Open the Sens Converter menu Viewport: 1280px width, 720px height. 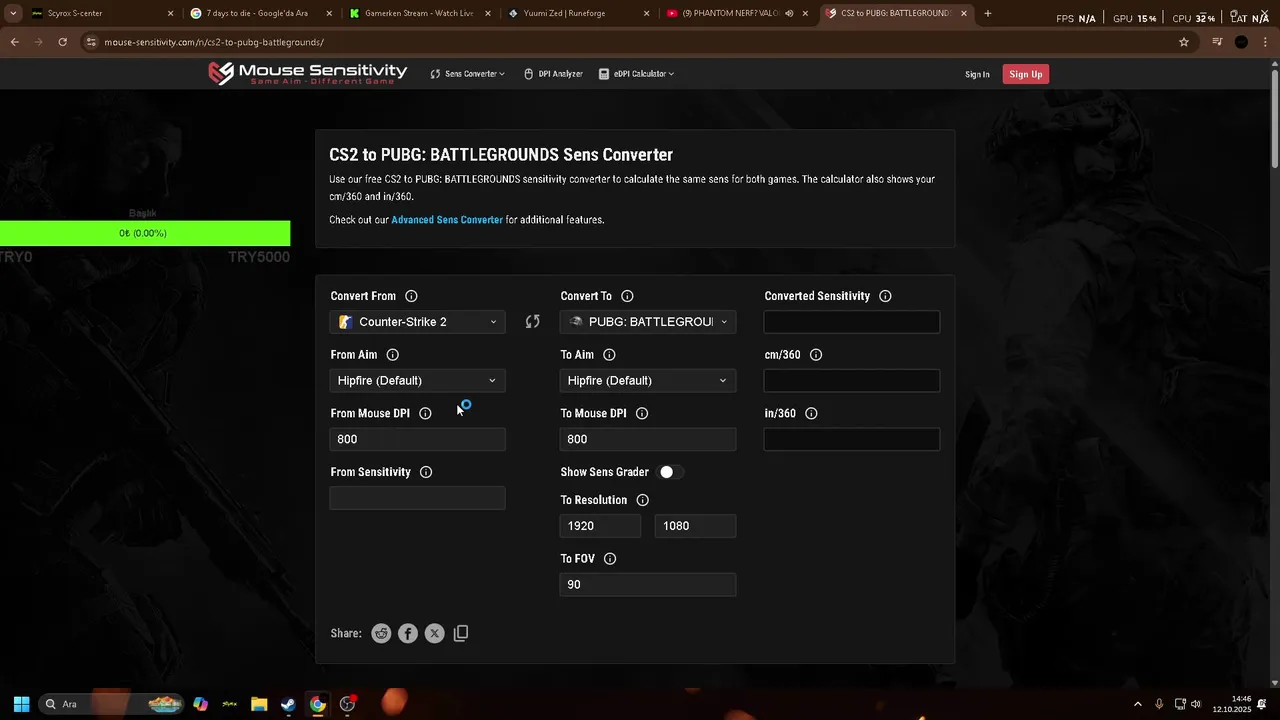point(467,74)
